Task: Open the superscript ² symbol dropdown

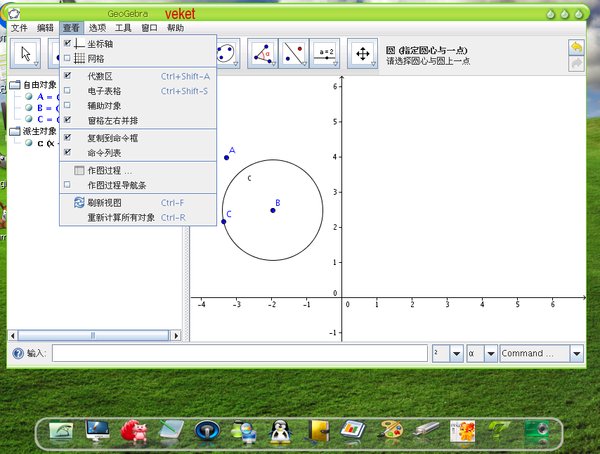Action: [456, 353]
